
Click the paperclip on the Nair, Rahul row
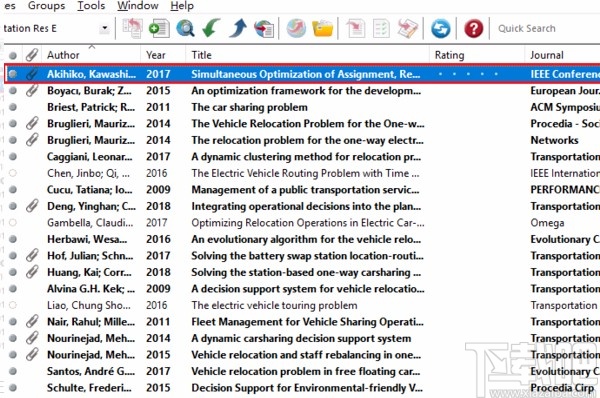tap(32, 321)
